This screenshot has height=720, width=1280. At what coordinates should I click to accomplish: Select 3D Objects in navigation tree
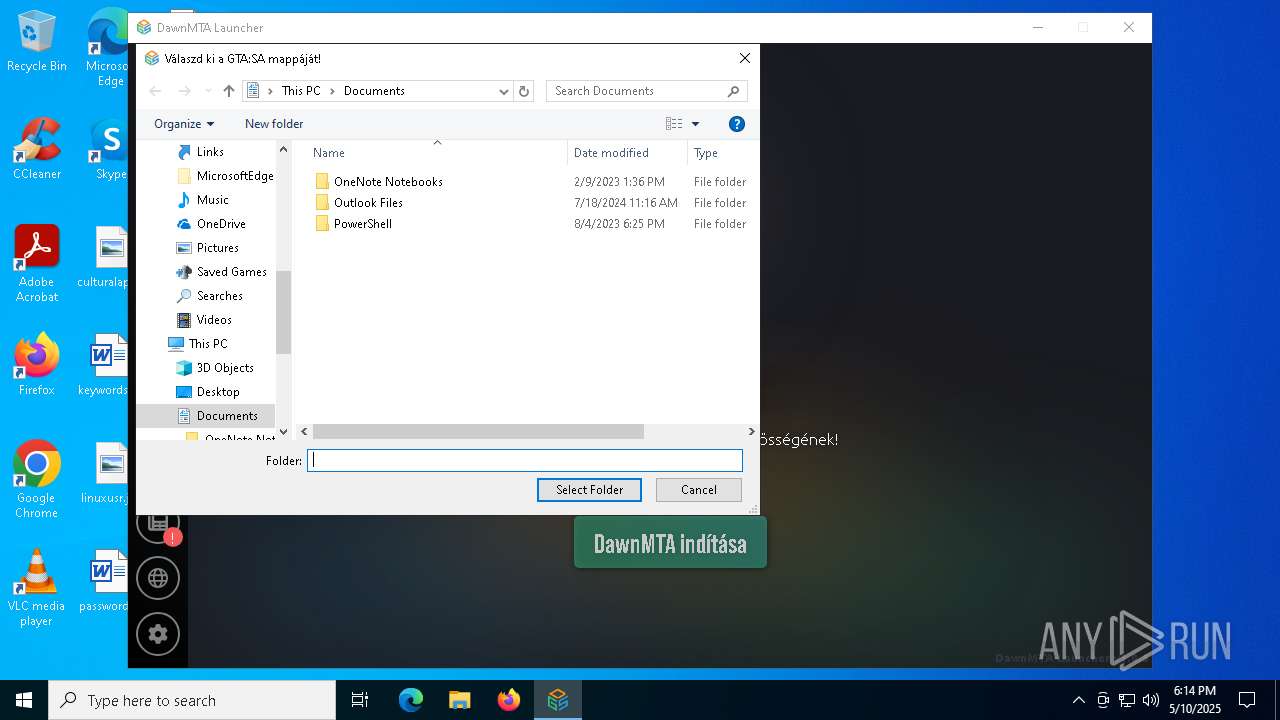[x=225, y=368]
